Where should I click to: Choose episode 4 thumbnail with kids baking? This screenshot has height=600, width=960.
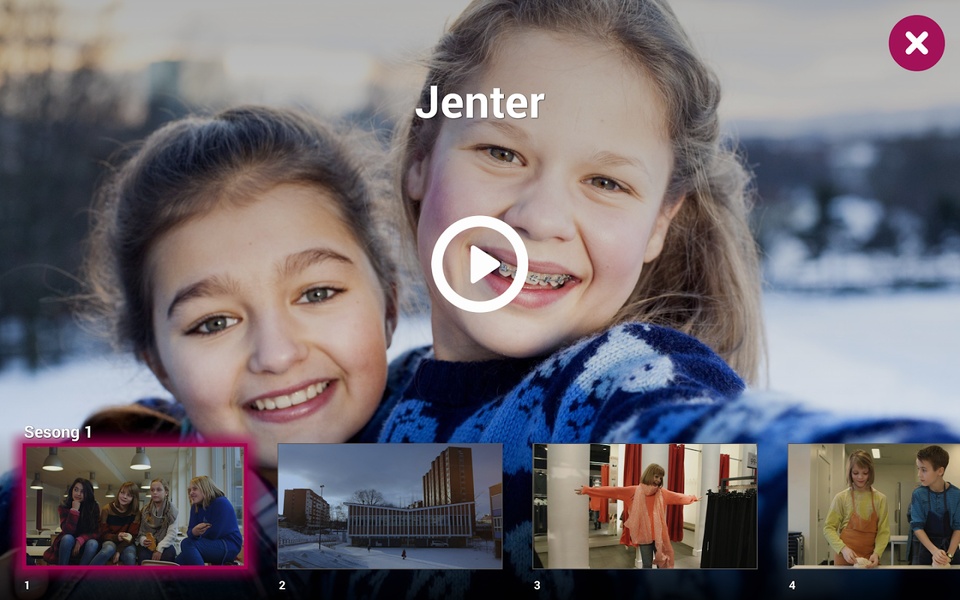pyautogui.click(x=874, y=506)
